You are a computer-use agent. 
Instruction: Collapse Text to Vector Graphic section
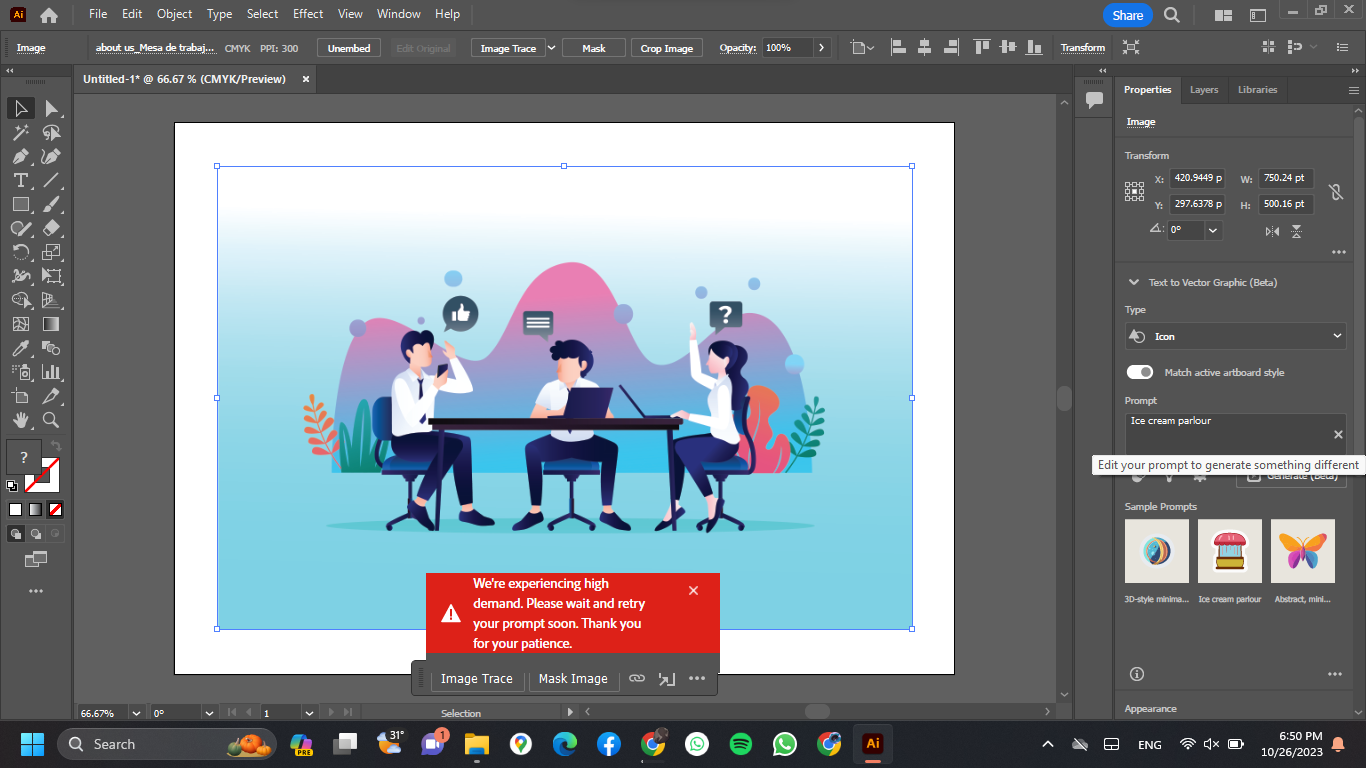pos(1134,282)
